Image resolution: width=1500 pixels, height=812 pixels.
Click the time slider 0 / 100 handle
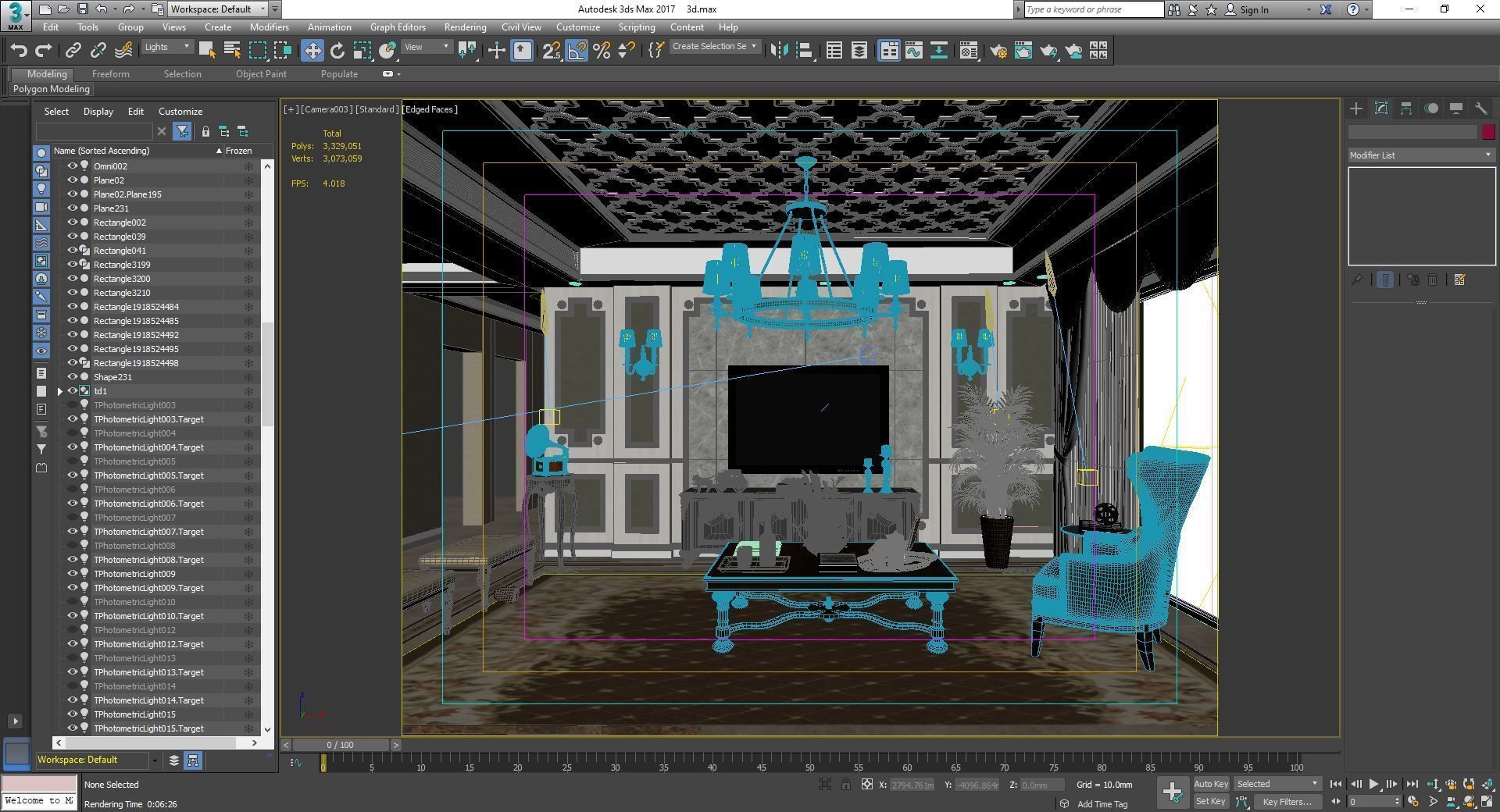click(340, 745)
